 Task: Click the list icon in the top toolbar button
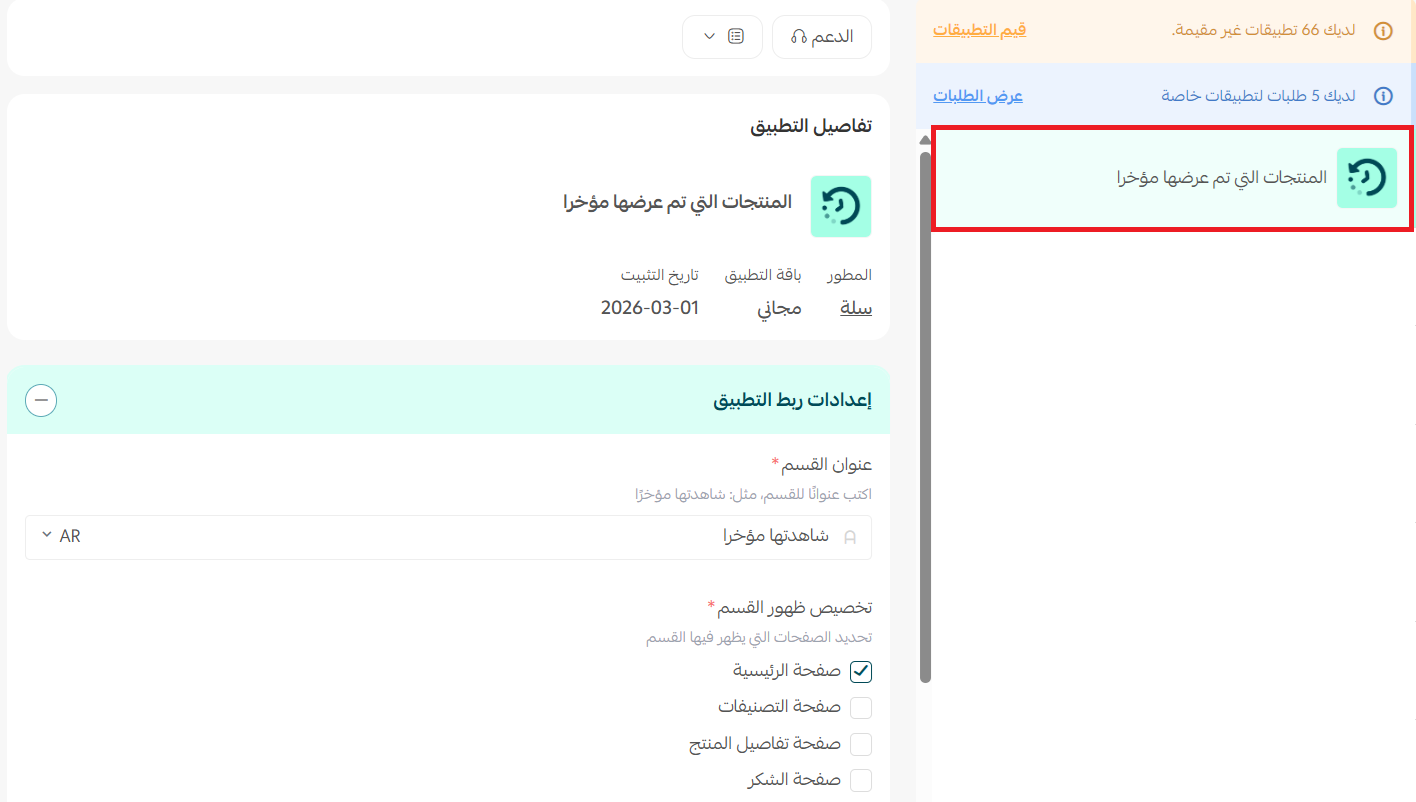[x=734, y=35]
